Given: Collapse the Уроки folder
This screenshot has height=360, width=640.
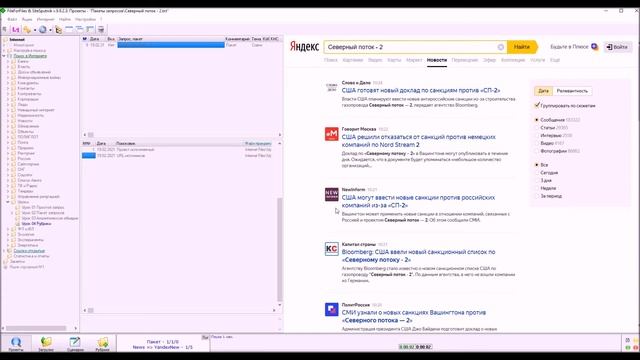Looking at the screenshot, I should (x=8, y=202).
